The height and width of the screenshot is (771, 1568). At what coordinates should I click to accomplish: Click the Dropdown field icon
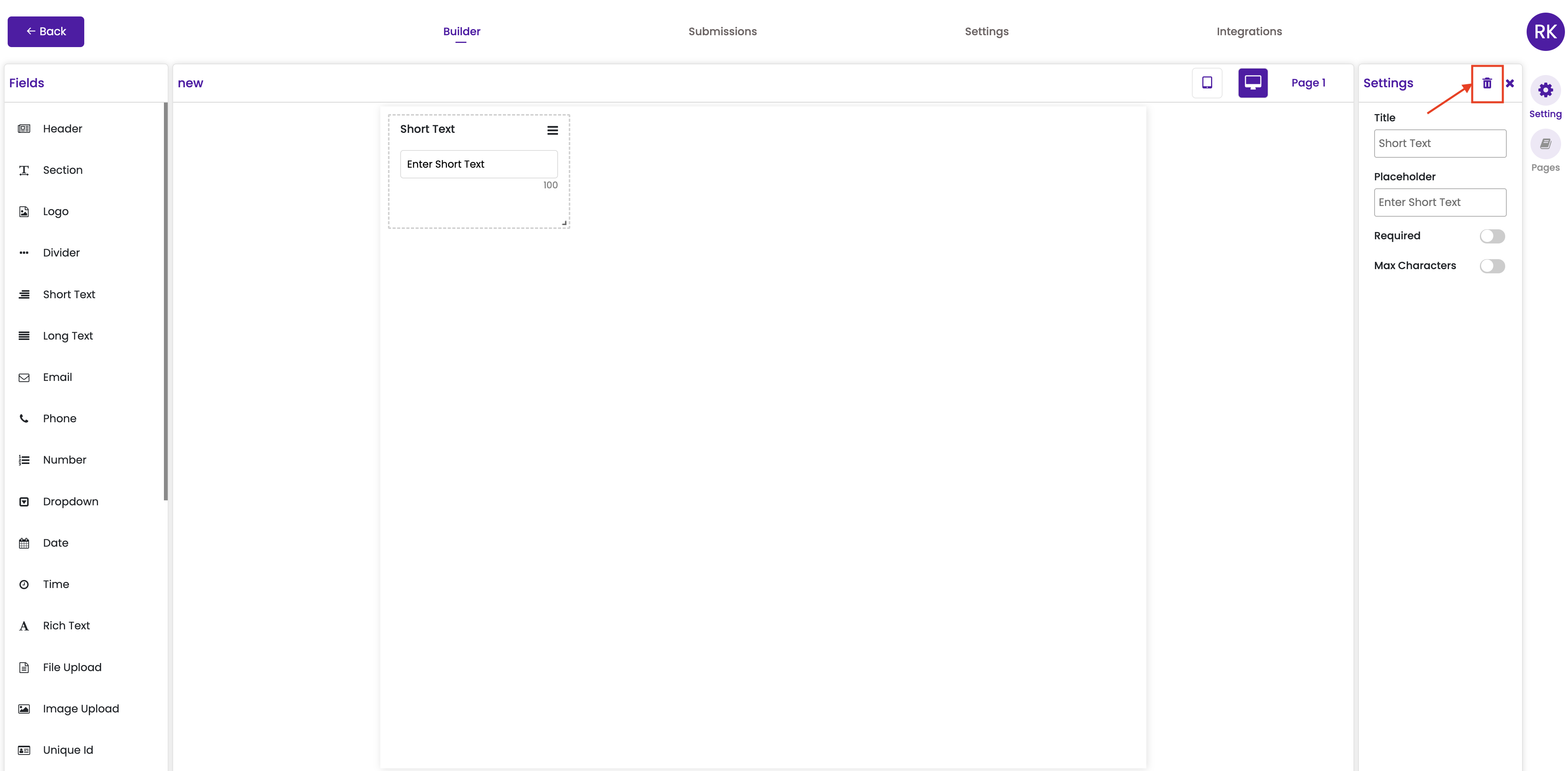pyautogui.click(x=24, y=502)
